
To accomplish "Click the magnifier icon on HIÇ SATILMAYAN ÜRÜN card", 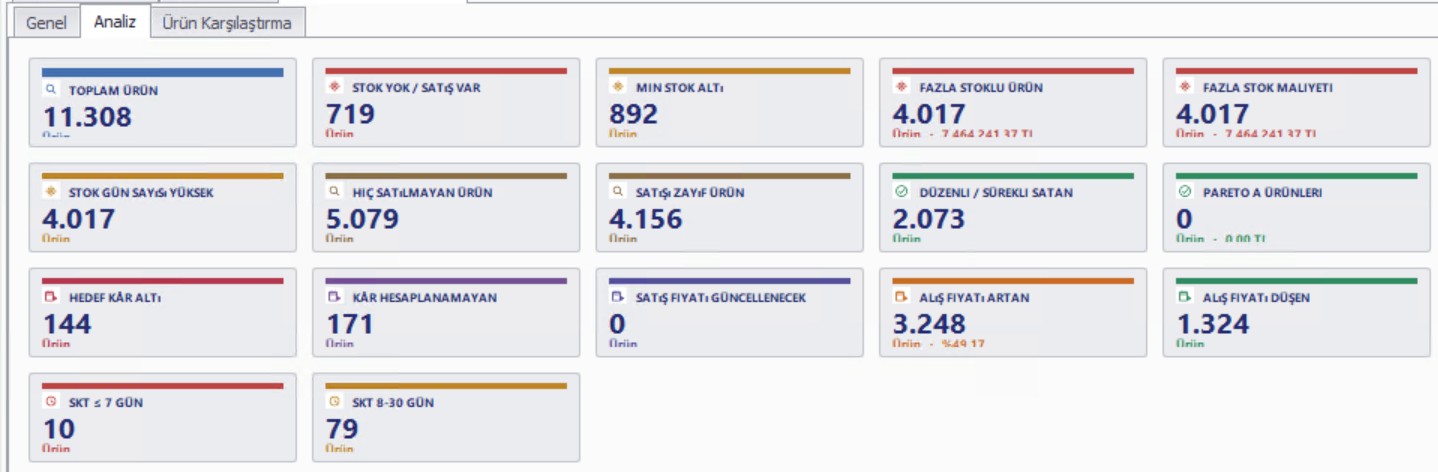I will pos(336,192).
